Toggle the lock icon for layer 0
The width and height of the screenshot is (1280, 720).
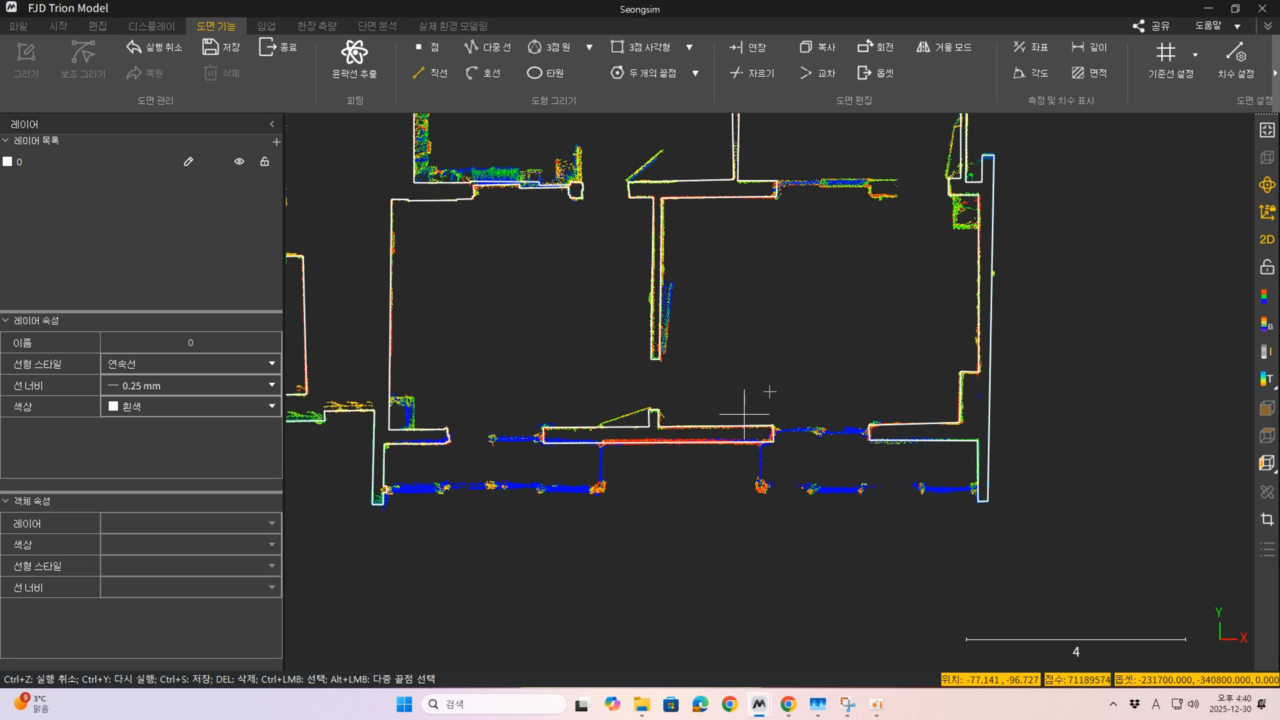tap(265, 161)
